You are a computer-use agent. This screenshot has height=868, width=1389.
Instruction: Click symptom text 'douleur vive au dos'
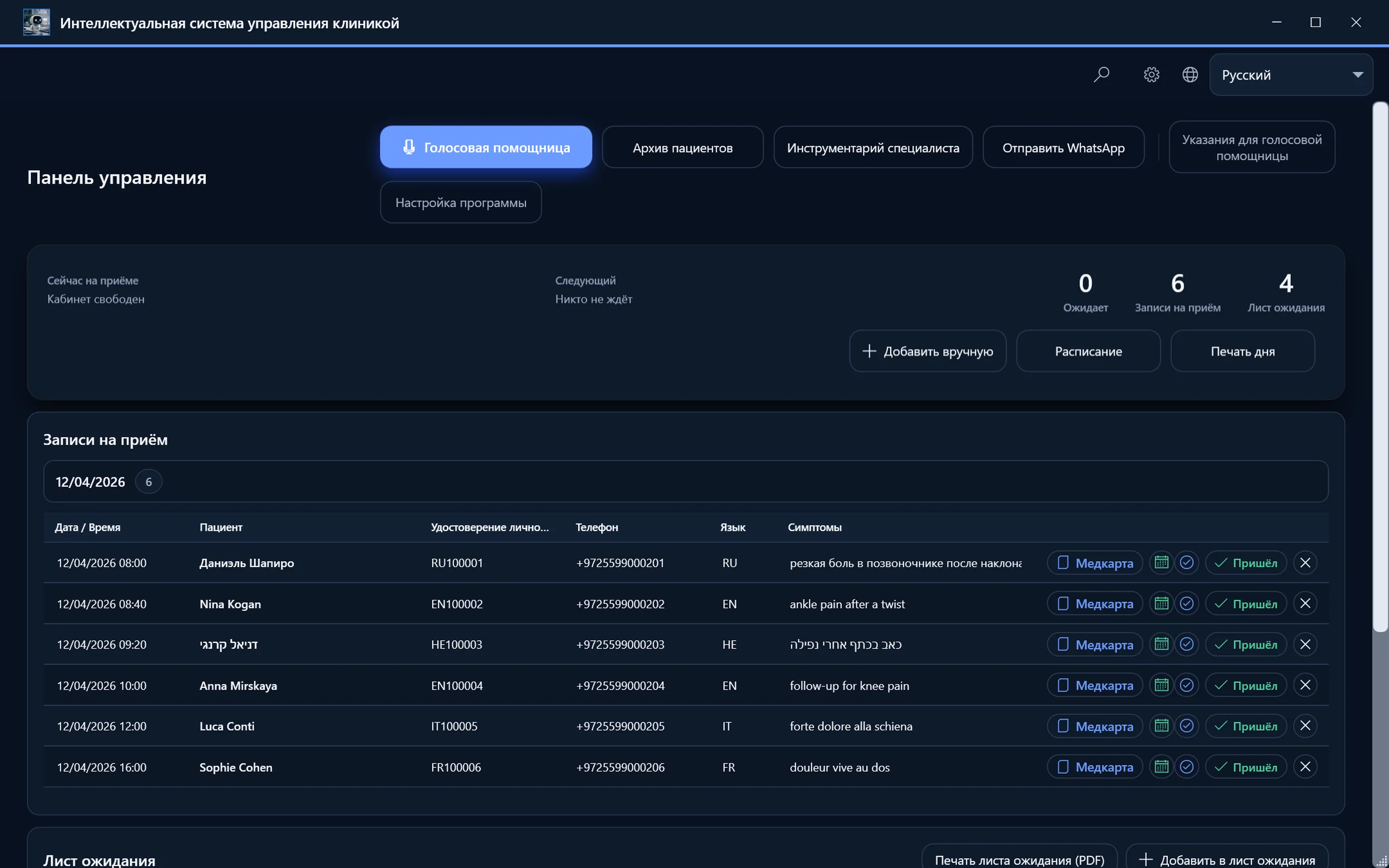click(840, 767)
